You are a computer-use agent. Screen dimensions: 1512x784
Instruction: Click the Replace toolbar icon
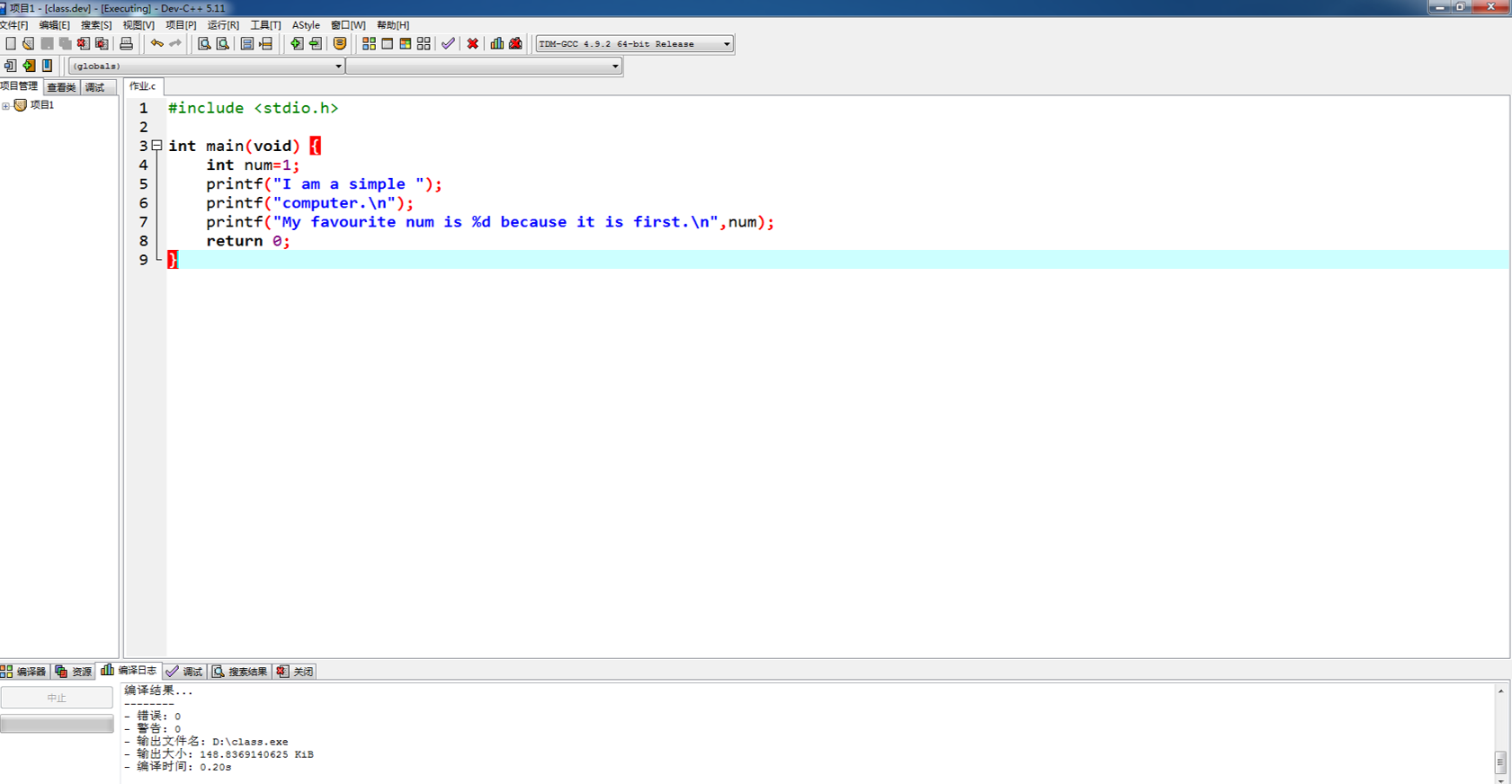[222, 43]
